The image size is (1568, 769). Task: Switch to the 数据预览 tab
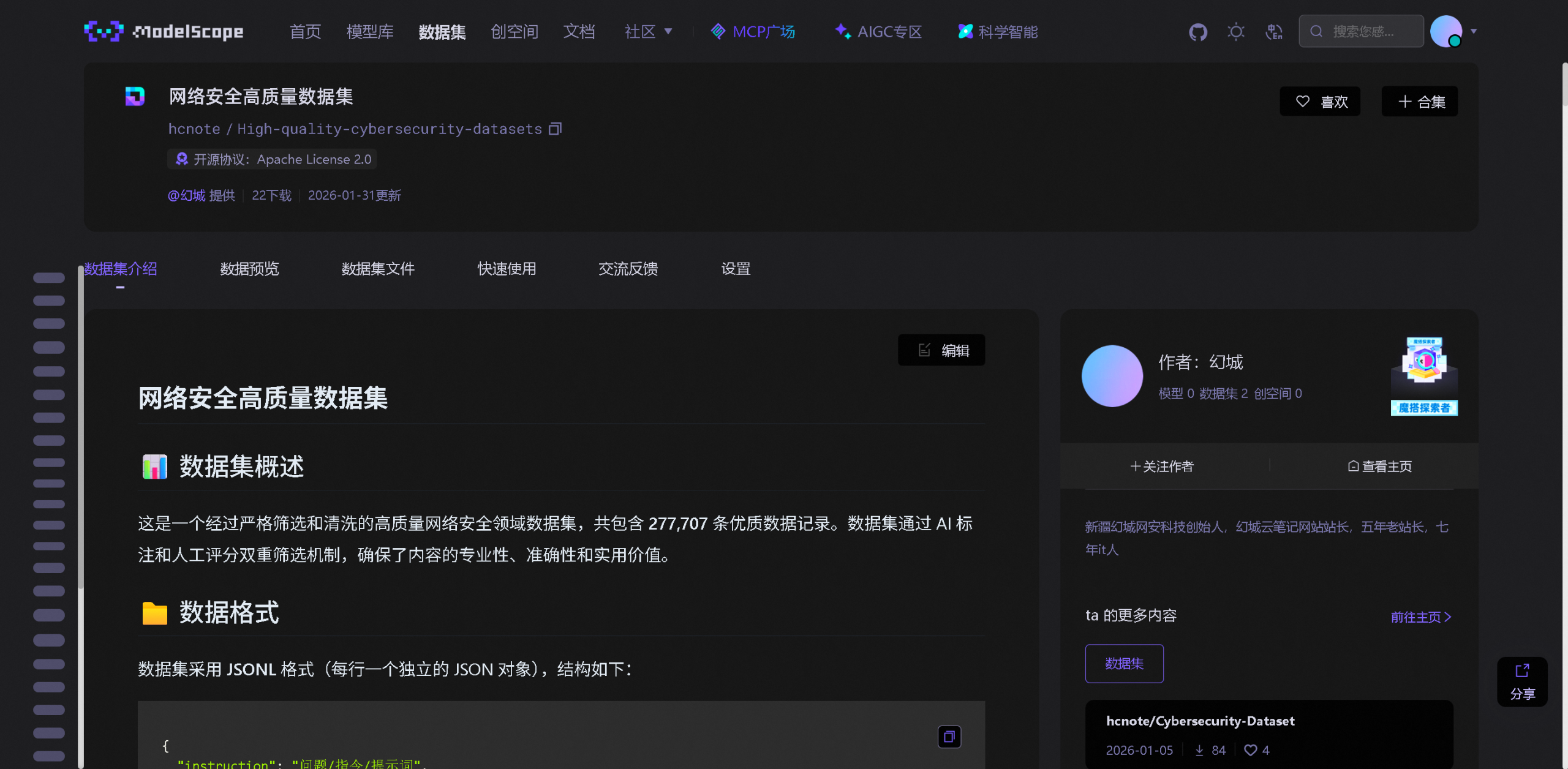click(x=249, y=269)
